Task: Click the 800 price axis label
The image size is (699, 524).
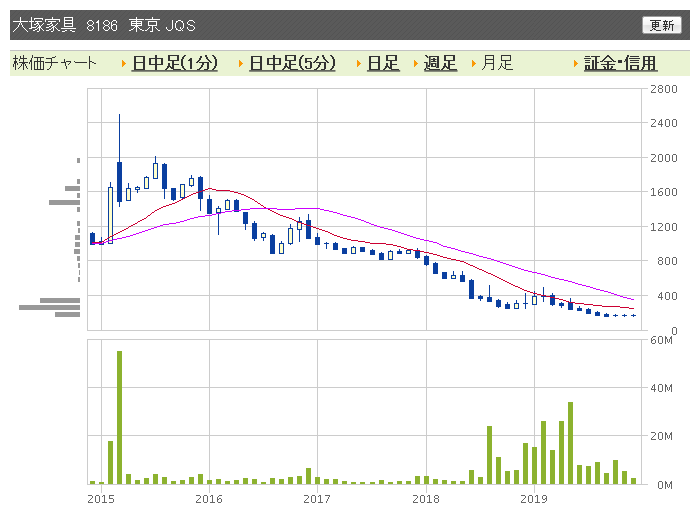Action: [667, 261]
